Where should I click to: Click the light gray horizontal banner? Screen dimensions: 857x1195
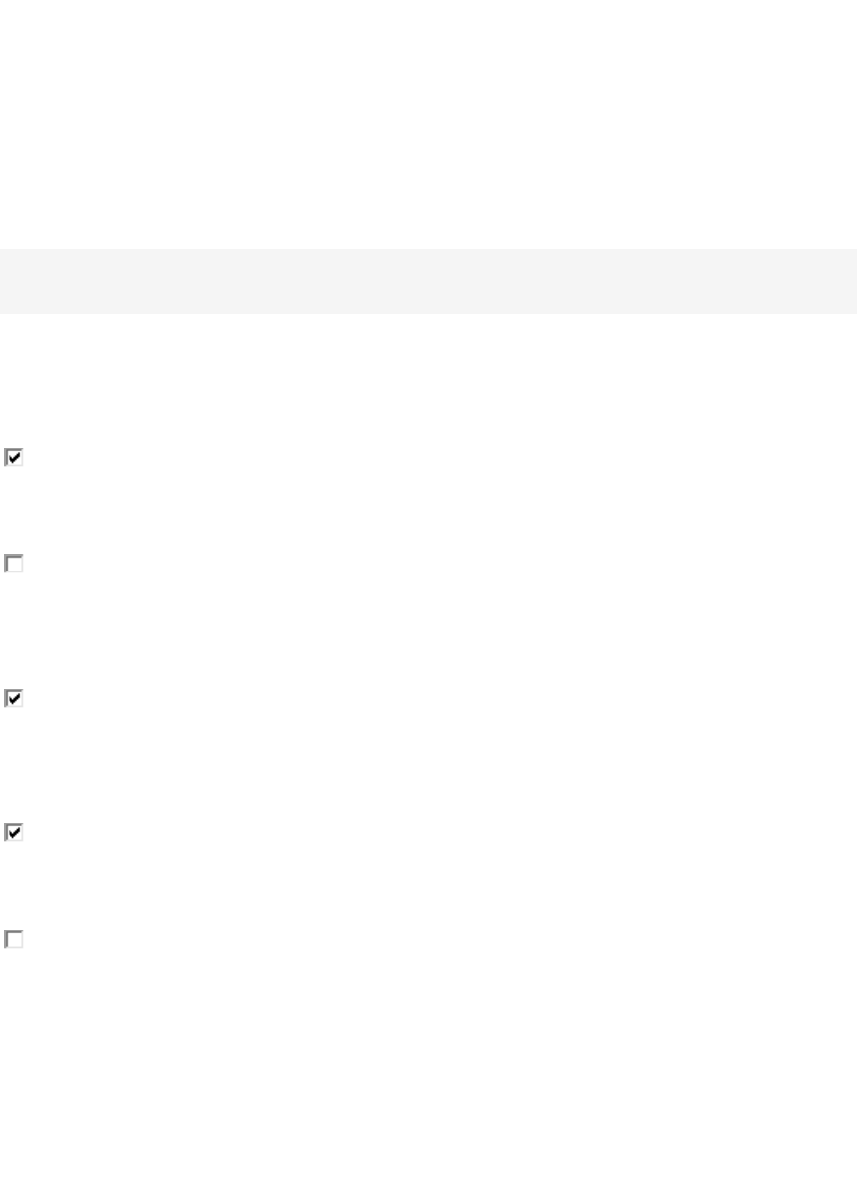click(428, 281)
